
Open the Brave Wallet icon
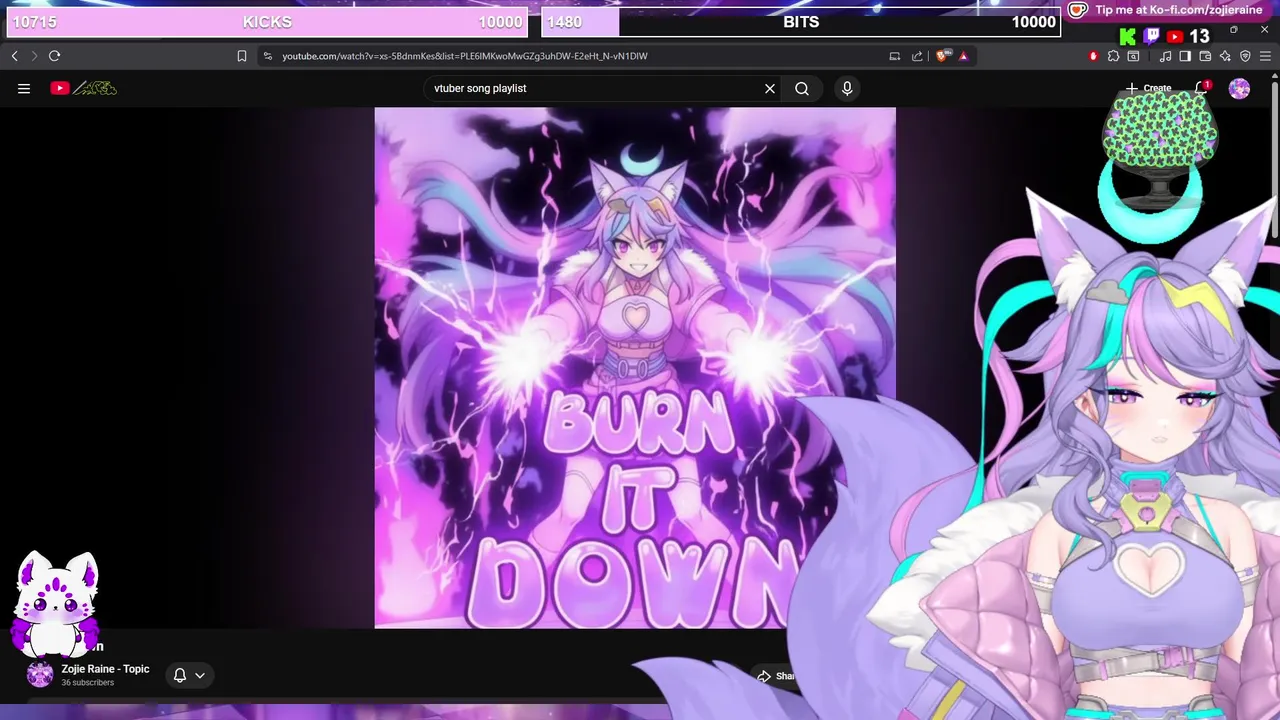[x=1205, y=56]
